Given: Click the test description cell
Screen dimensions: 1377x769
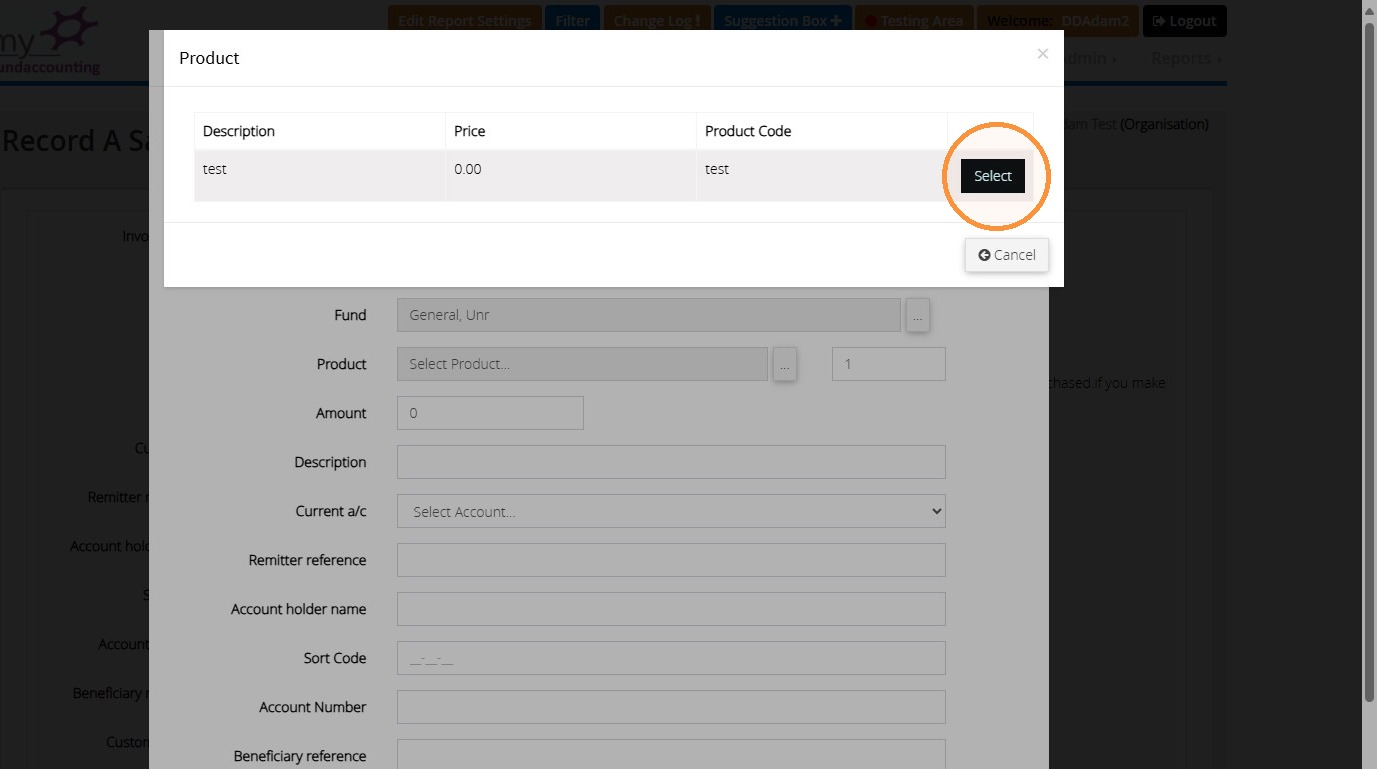Looking at the screenshot, I should click(320, 176).
